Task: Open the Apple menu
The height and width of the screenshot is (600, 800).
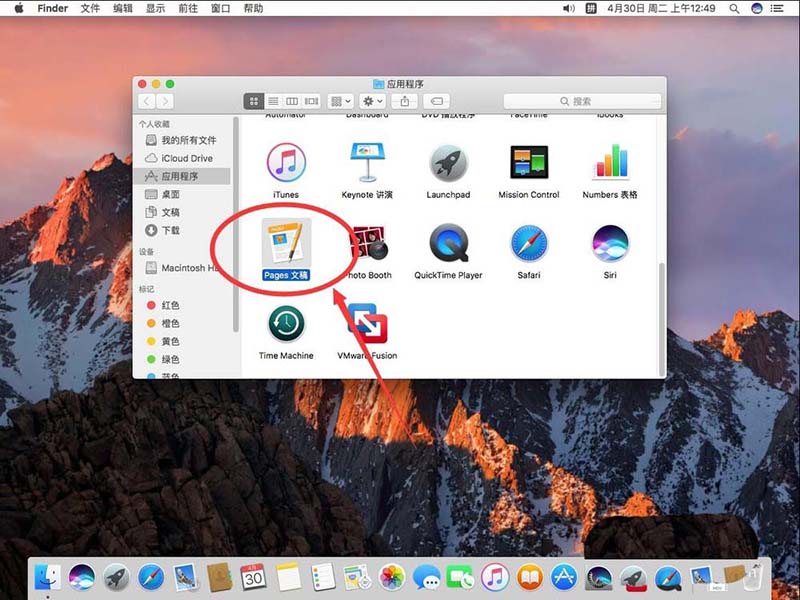Action: 19,8
